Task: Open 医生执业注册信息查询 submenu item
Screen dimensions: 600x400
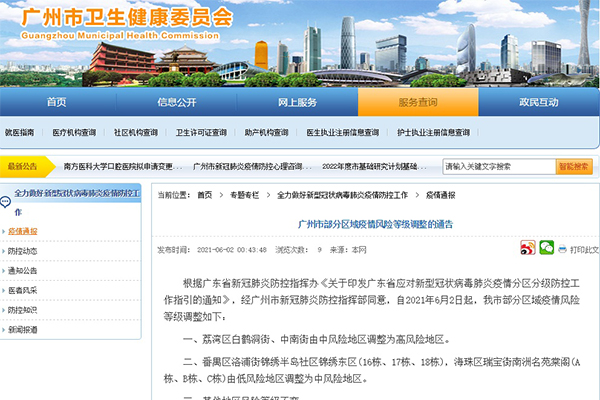Action: coord(342,132)
